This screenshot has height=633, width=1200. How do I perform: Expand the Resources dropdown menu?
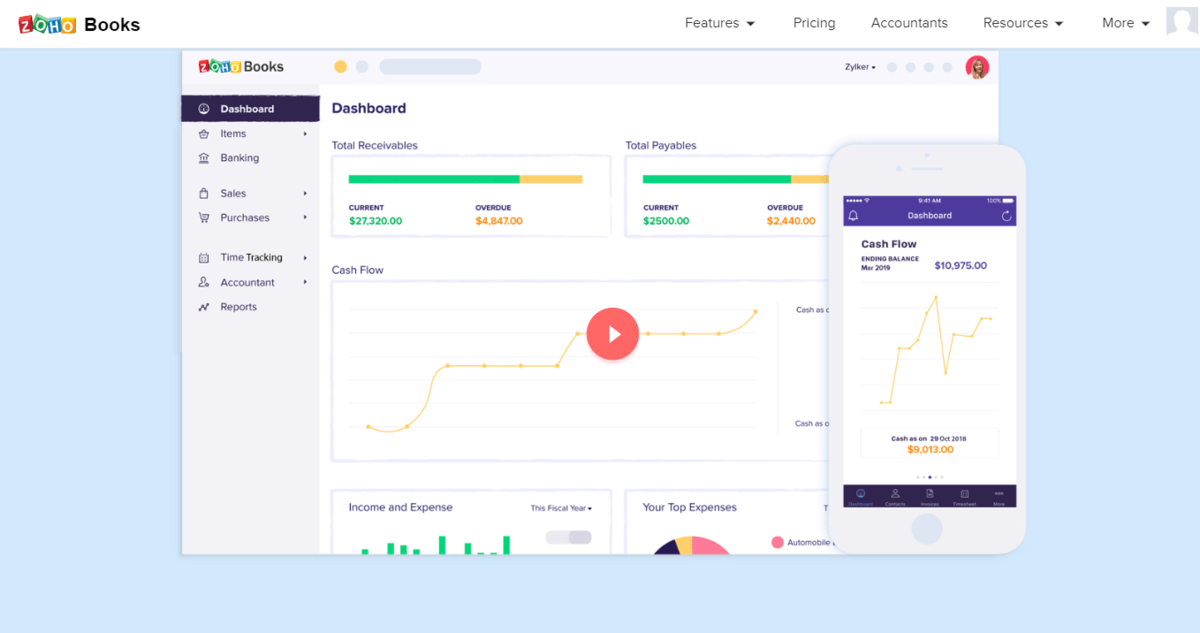1023,23
